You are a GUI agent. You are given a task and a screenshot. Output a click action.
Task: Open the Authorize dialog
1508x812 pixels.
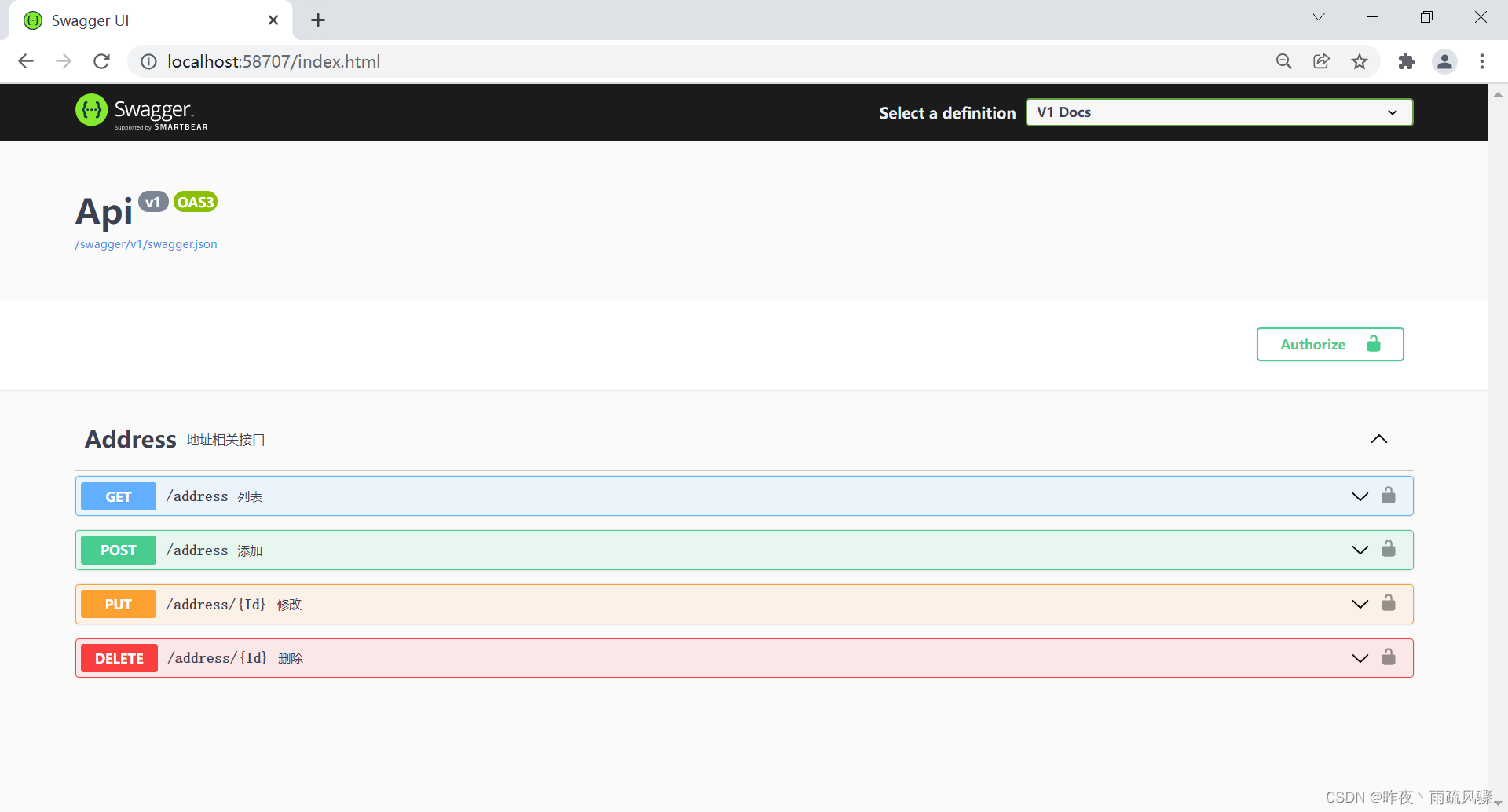(x=1330, y=344)
